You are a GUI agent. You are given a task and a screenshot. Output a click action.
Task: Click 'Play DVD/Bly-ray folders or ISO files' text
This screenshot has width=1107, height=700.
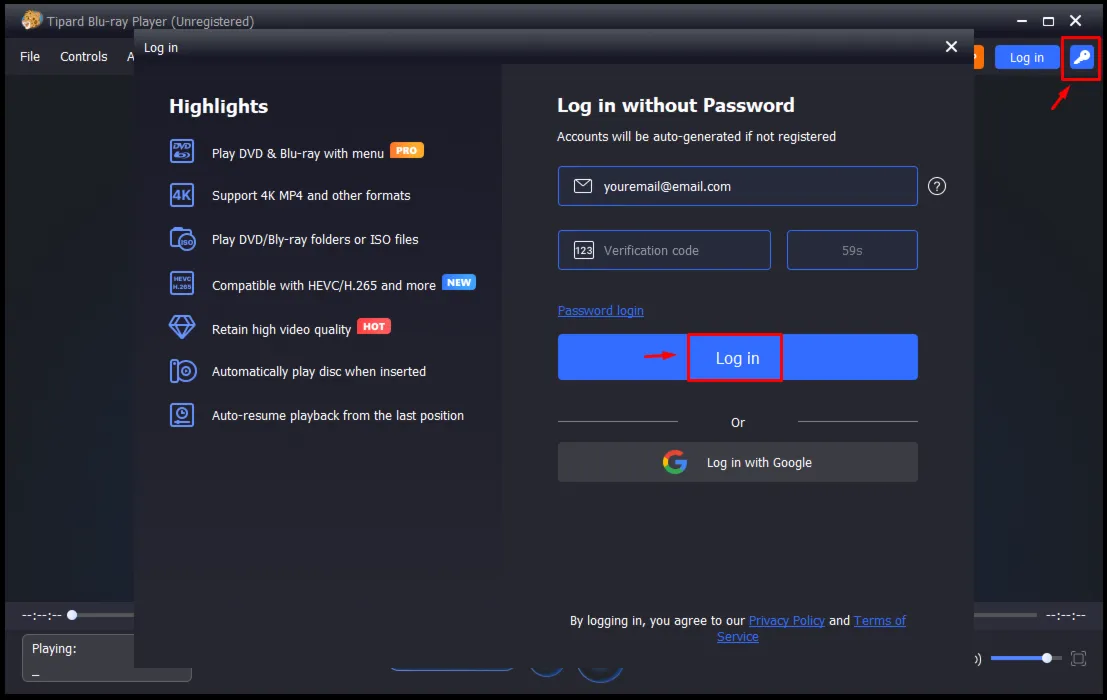[x=315, y=239]
